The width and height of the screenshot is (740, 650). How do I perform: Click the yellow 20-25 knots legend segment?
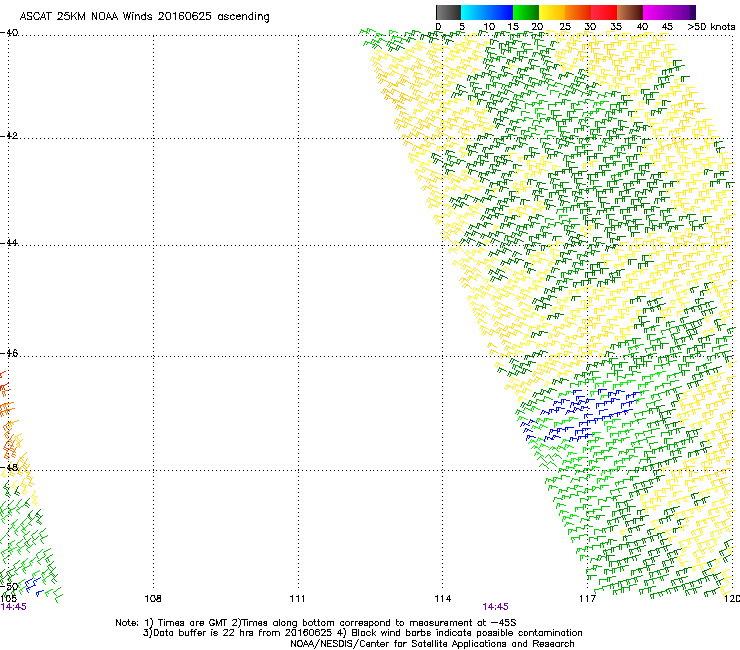pos(552,12)
